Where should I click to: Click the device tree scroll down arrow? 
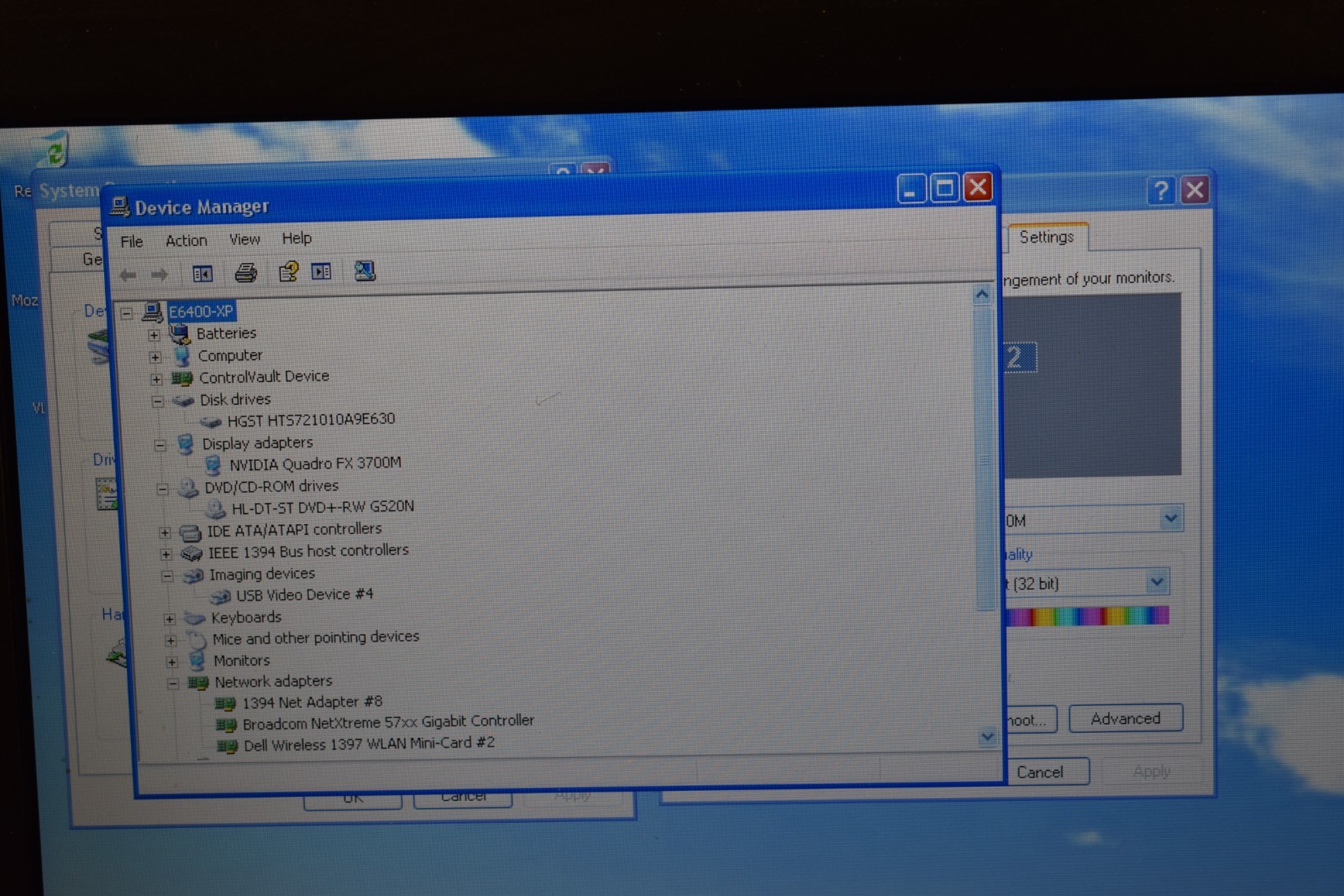(987, 736)
